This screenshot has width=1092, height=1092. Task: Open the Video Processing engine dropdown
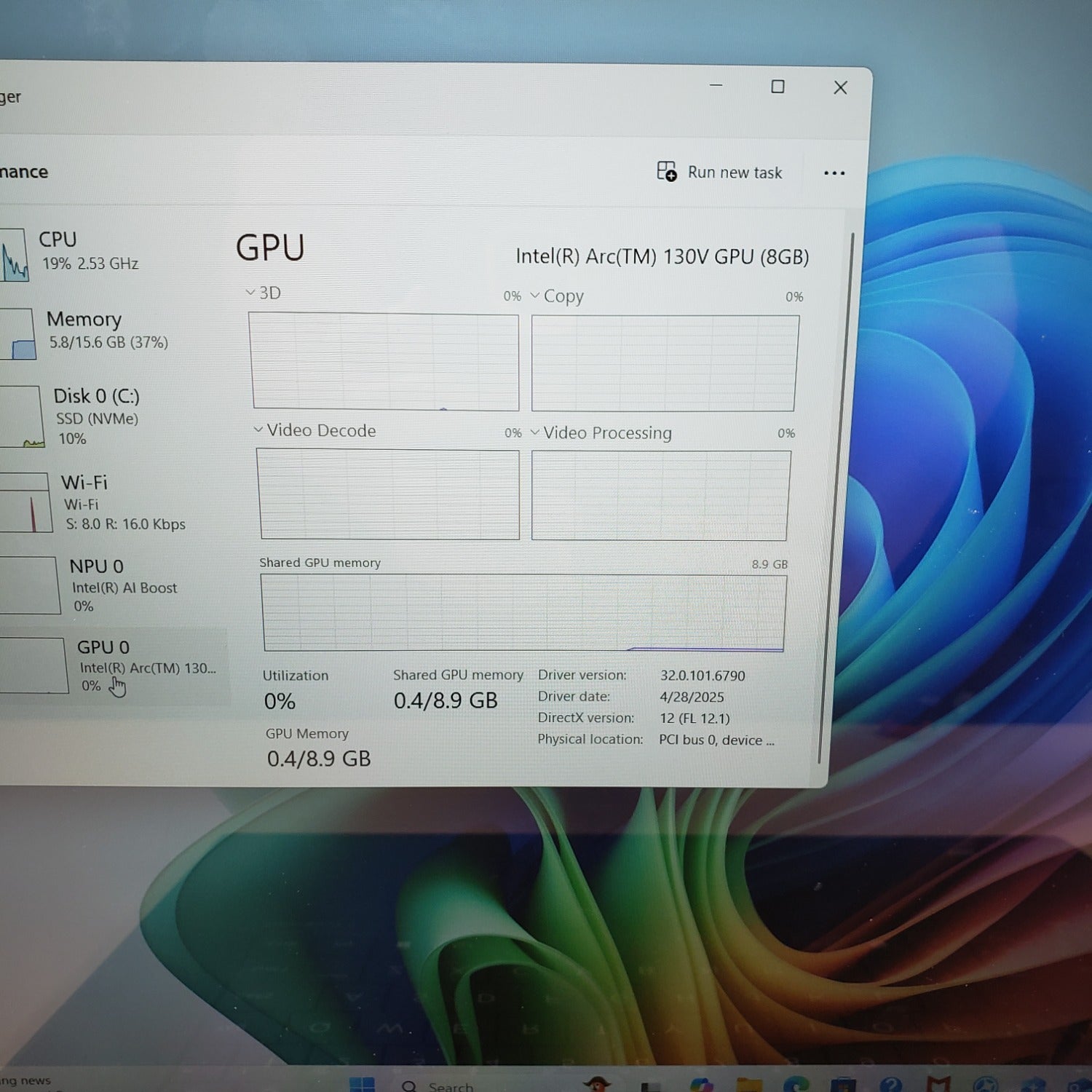(x=535, y=432)
